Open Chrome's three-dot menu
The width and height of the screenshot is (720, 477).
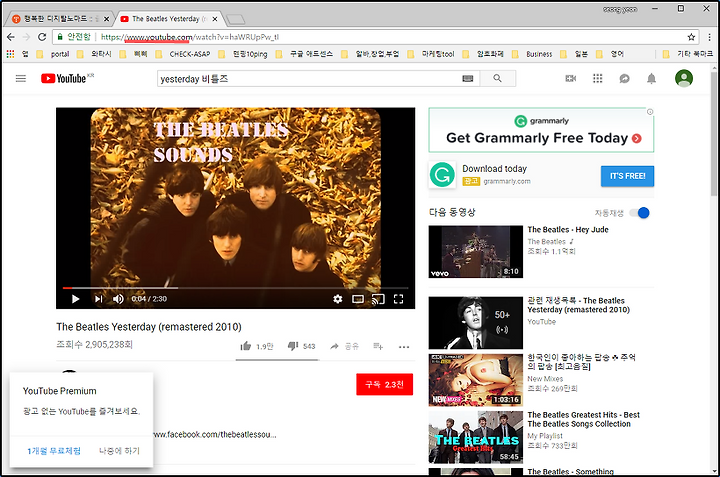click(x=709, y=37)
